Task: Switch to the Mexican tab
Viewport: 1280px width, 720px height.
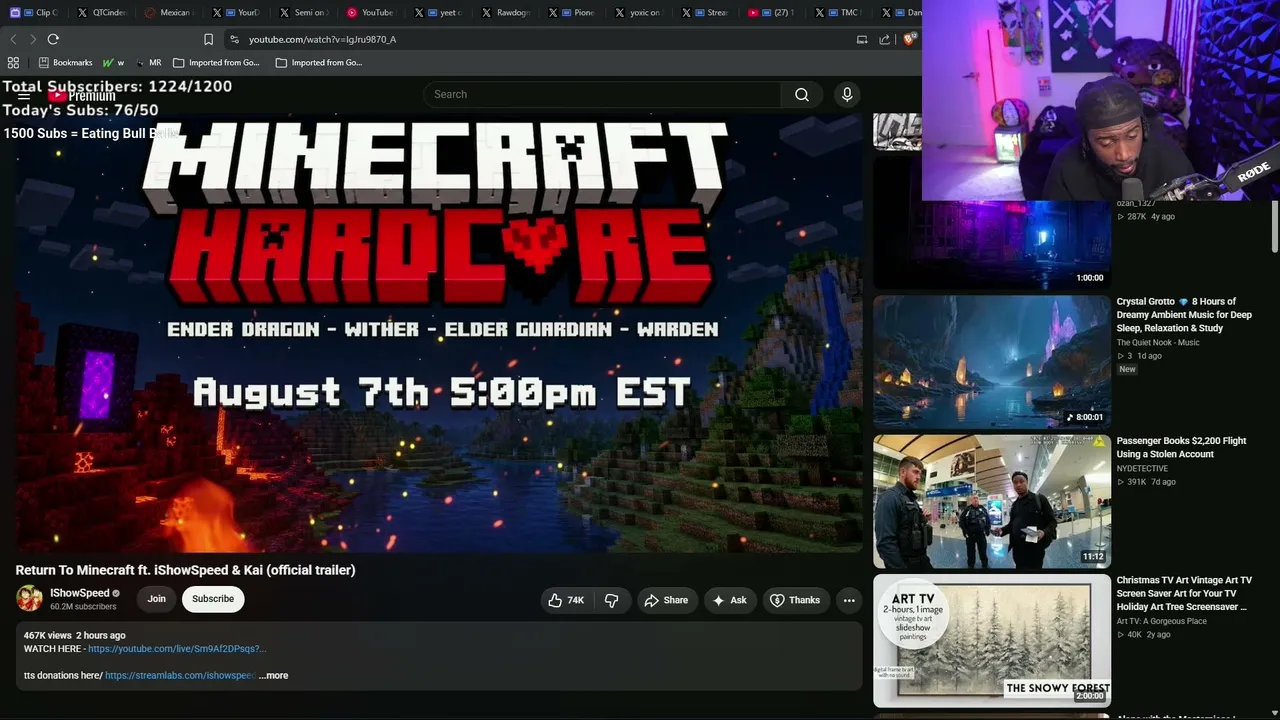Action: 168,13
